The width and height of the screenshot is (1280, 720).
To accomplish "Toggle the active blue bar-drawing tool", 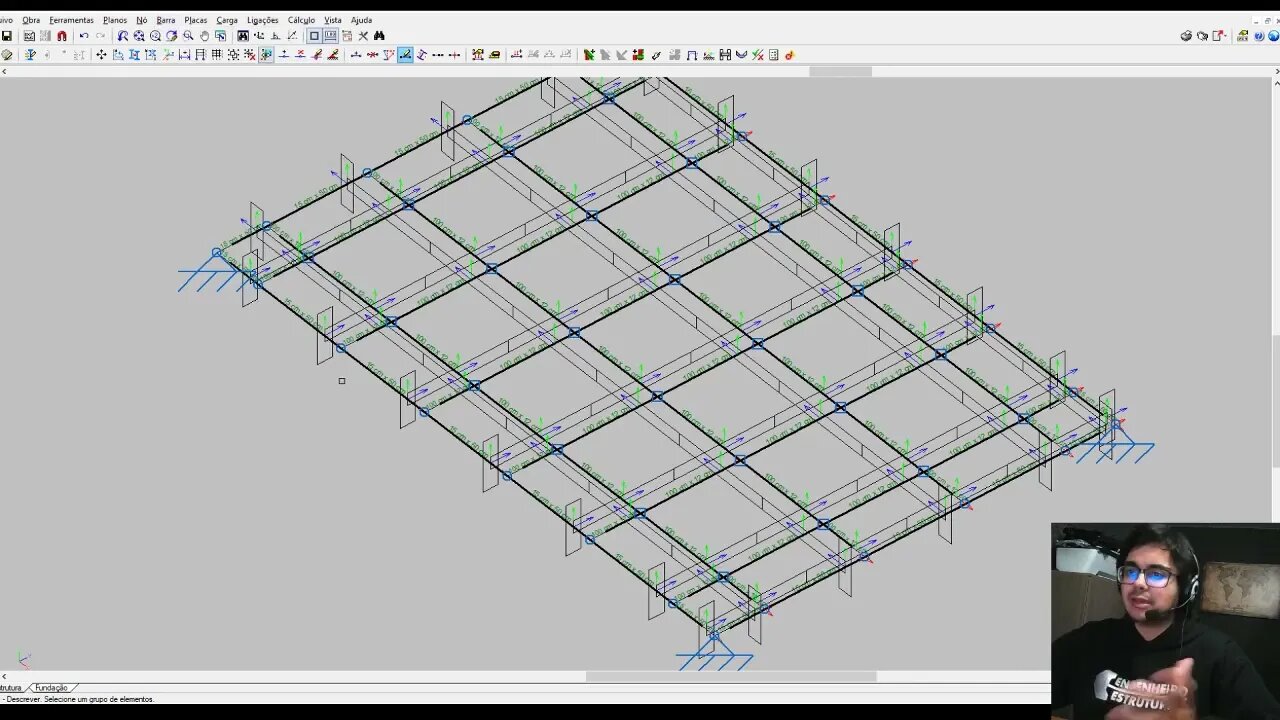I will click(405, 55).
